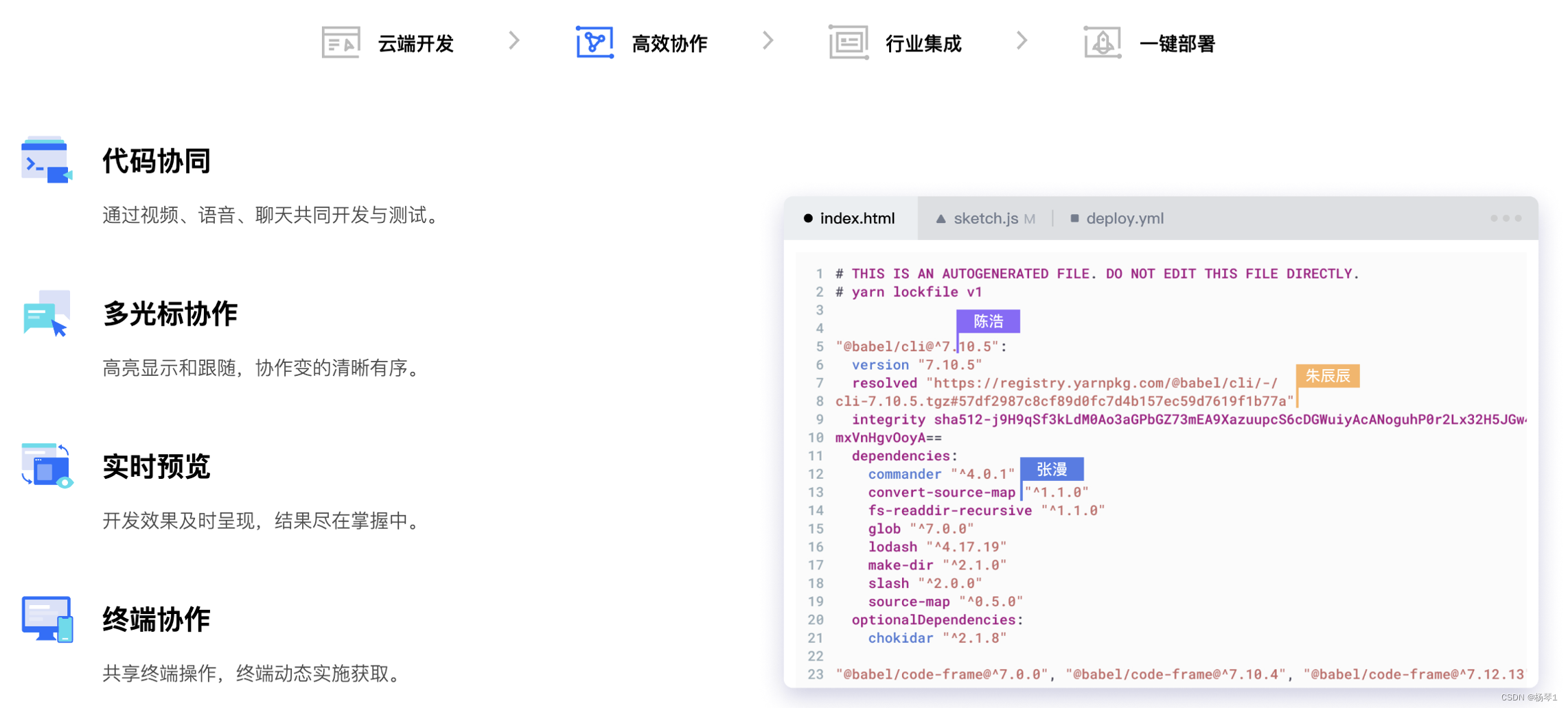Click the chevron after 高效协作
This screenshot has height=708, width=1568.
pos(768,41)
